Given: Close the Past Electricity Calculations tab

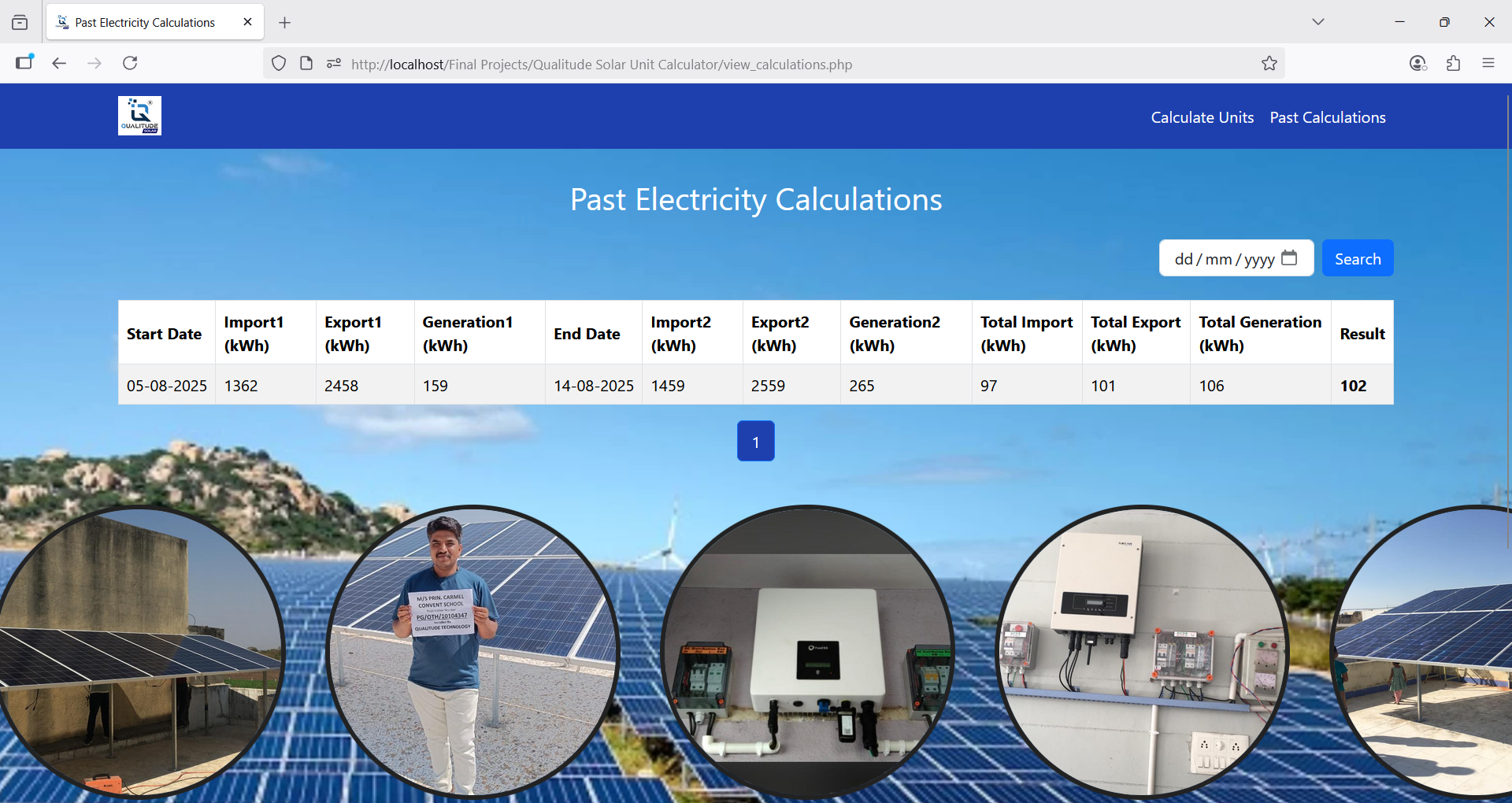Looking at the screenshot, I should (247, 22).
